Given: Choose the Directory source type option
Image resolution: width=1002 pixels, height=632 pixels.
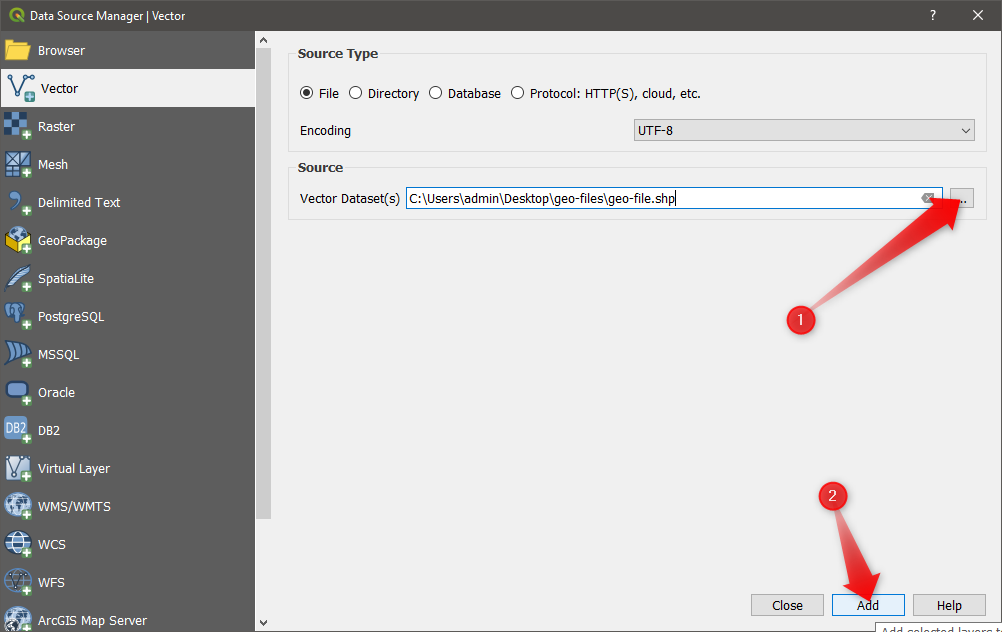Looking at the screenshot, I should click(356, 93).
